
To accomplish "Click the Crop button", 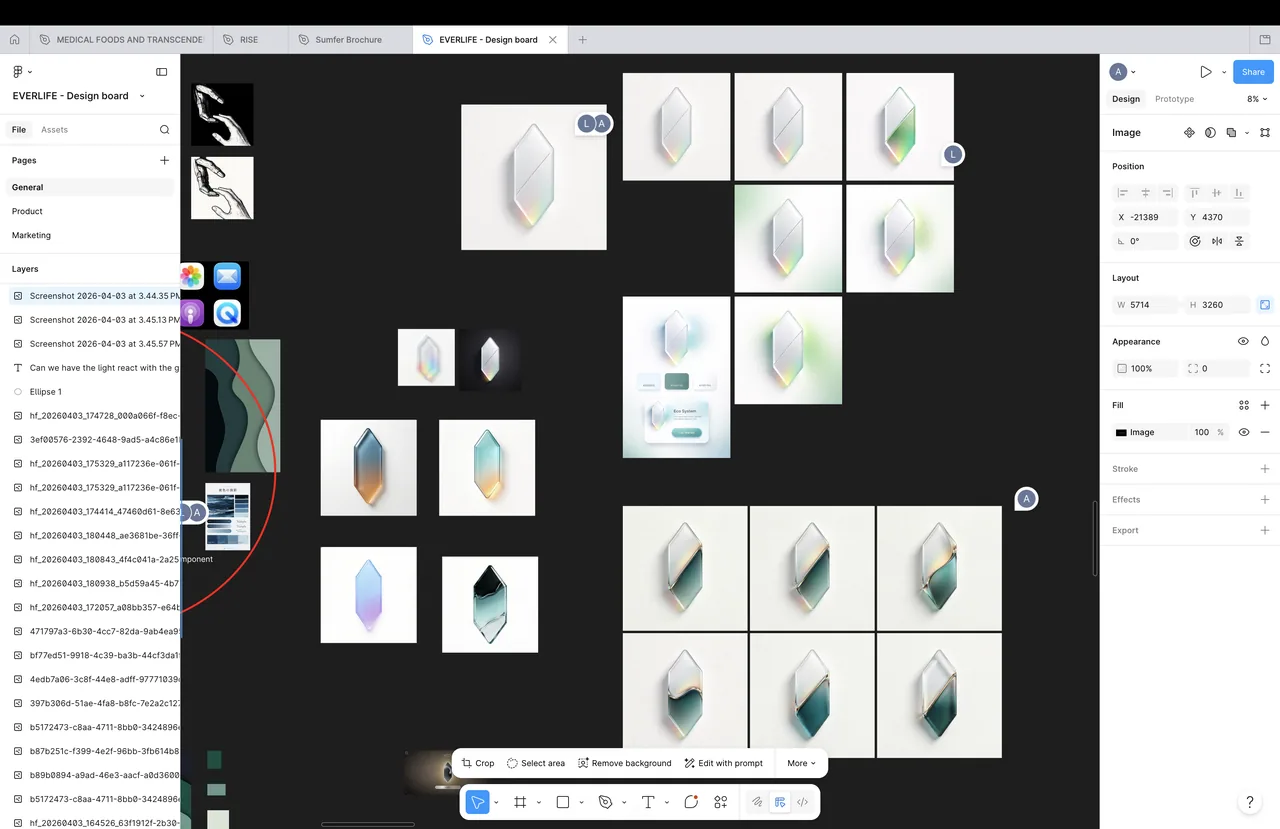I will click(x=478, y=763).
